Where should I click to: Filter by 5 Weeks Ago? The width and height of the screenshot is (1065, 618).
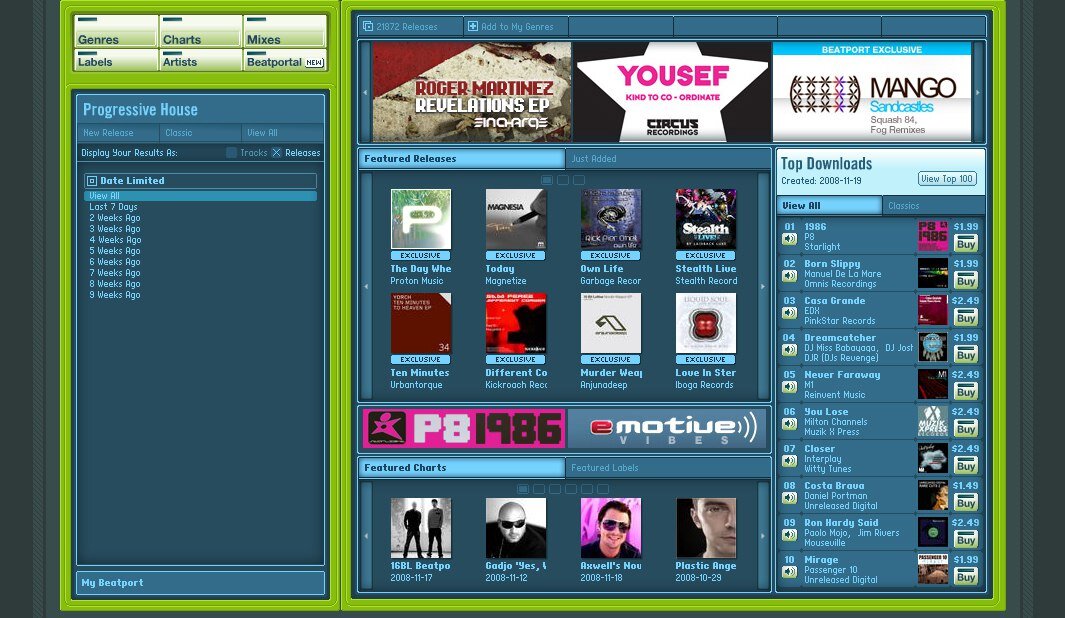coord(115,251)
